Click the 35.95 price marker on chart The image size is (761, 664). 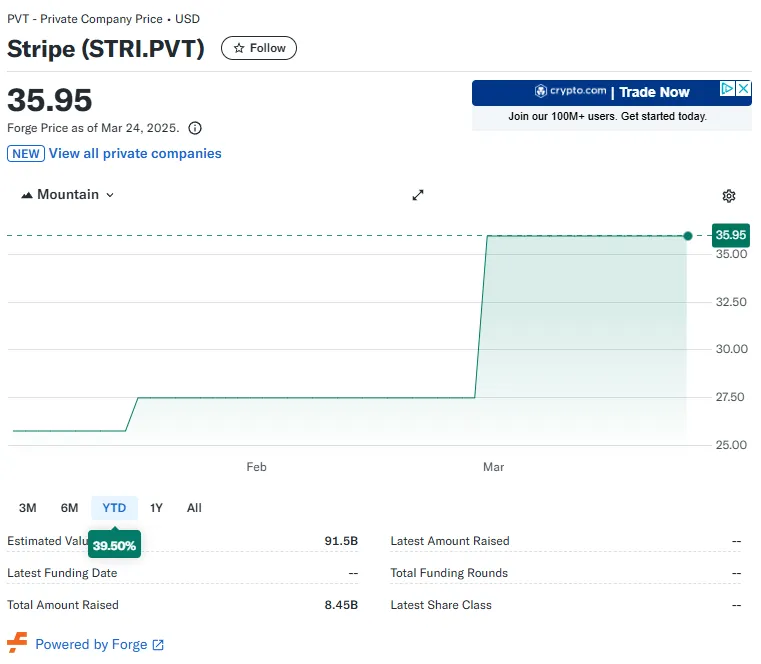click(x=687, y=236)
